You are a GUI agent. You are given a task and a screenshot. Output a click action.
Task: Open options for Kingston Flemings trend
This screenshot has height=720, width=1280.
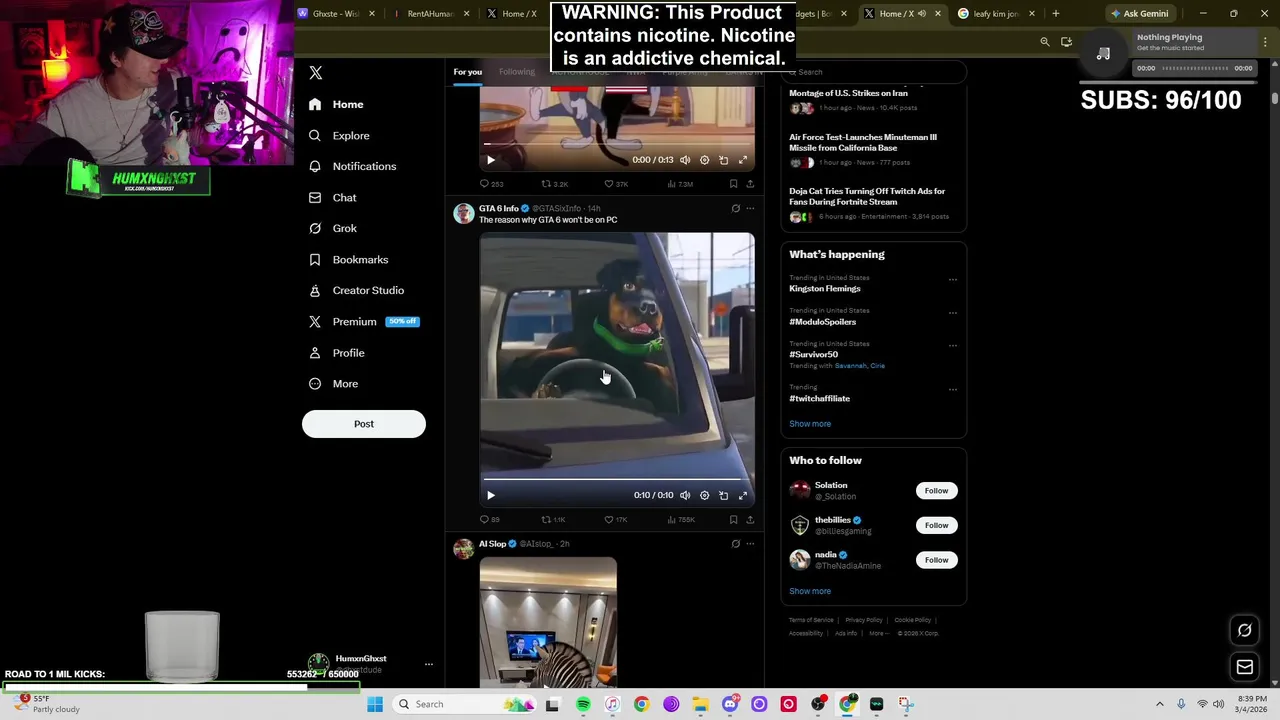click(x=953, y=280)
